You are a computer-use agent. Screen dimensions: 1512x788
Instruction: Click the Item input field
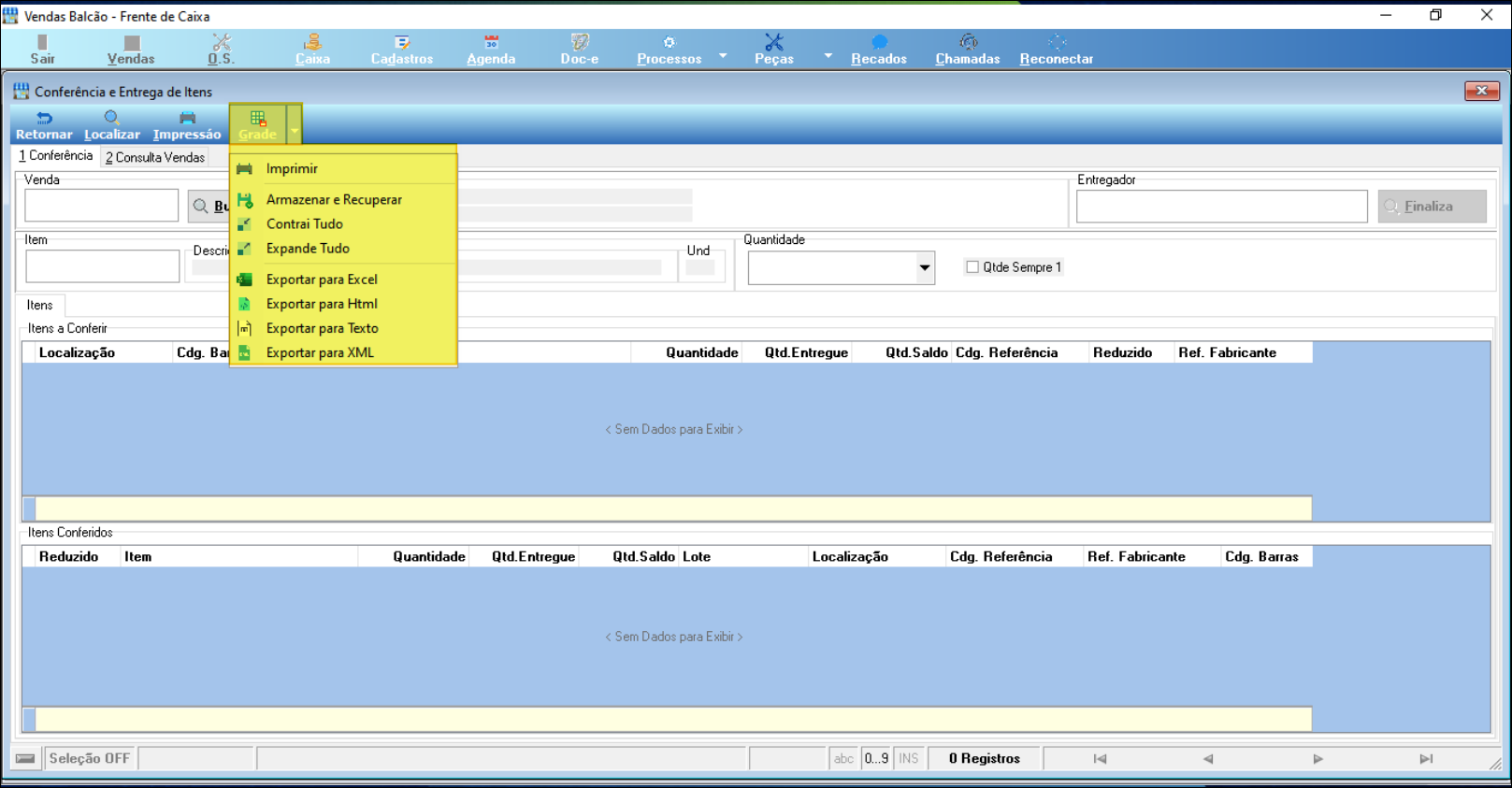102,266
